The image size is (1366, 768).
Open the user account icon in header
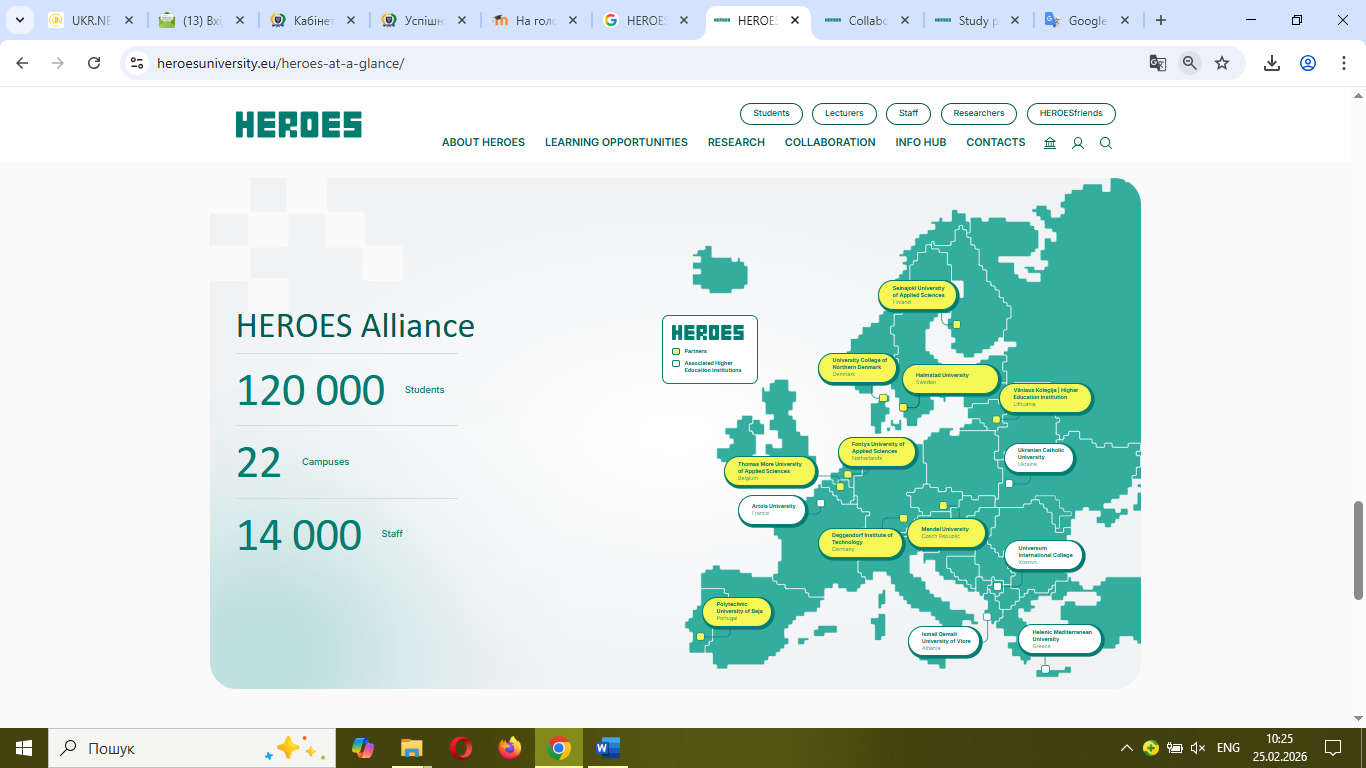pyautogui.click(x=1077, y=143)
